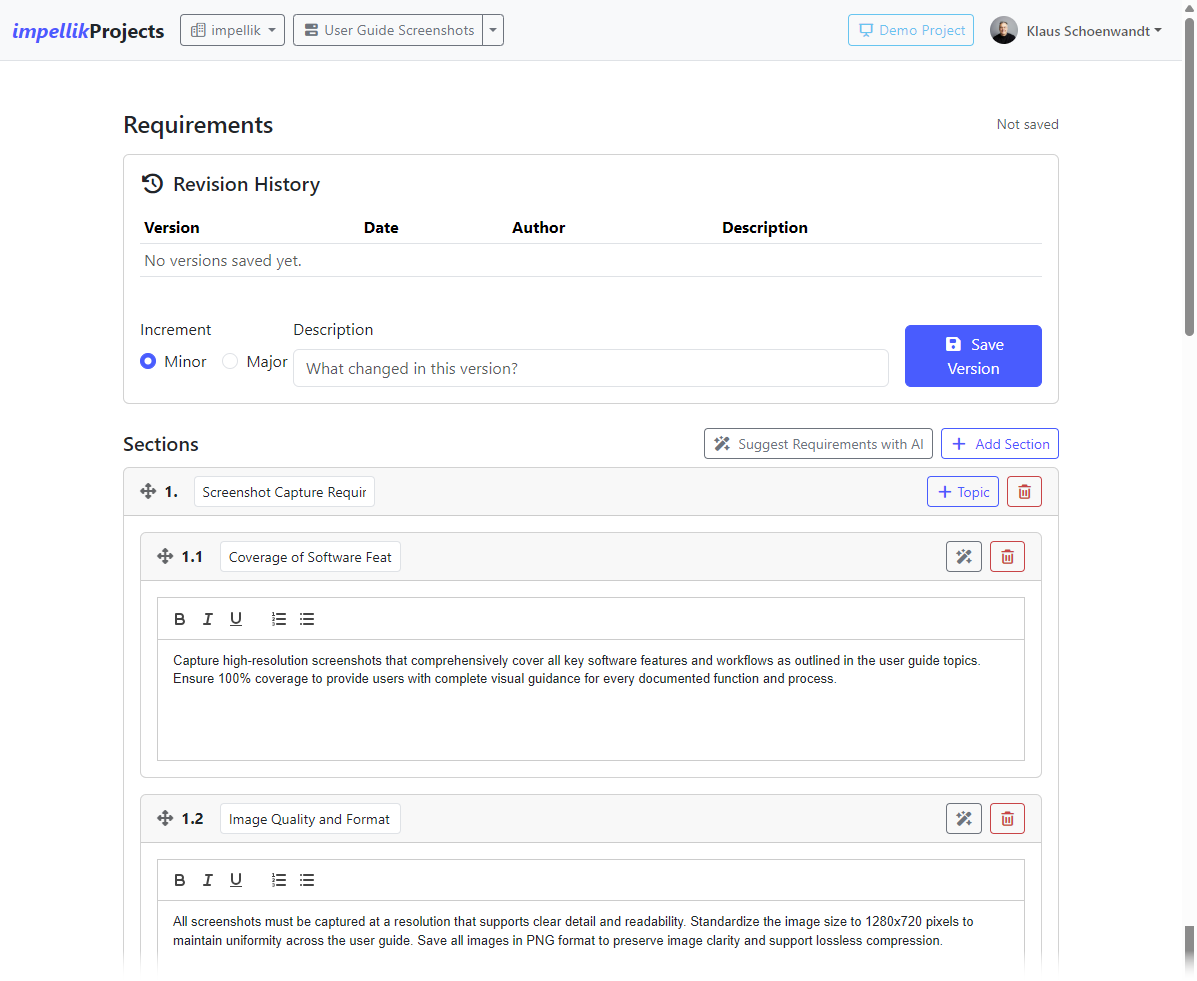Viewport: 1197px width, 981px height.
Task: Toggle underline in topic 1.2 editor
Action: (236, 880)
